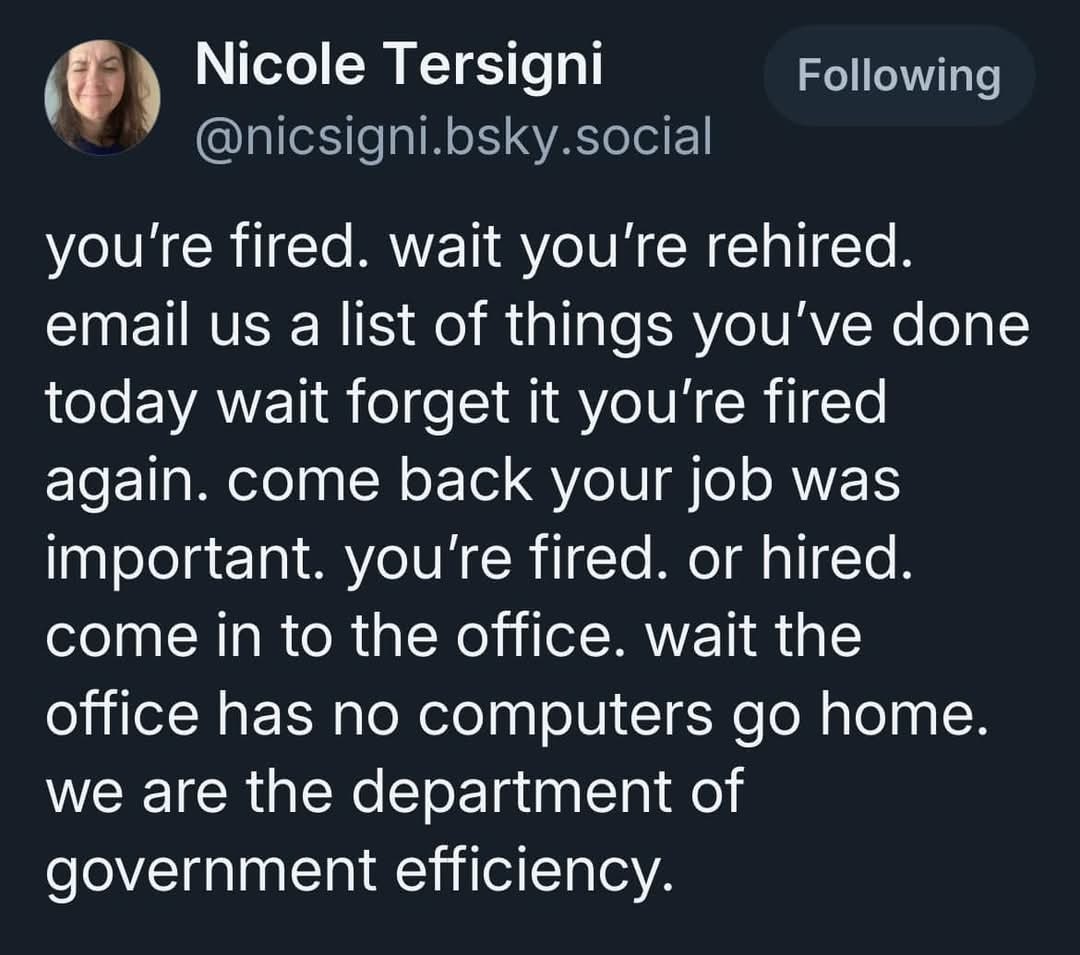Screen dimensions: 1080x955
Task: Toggle the Following button
Action: coord(898,76)
